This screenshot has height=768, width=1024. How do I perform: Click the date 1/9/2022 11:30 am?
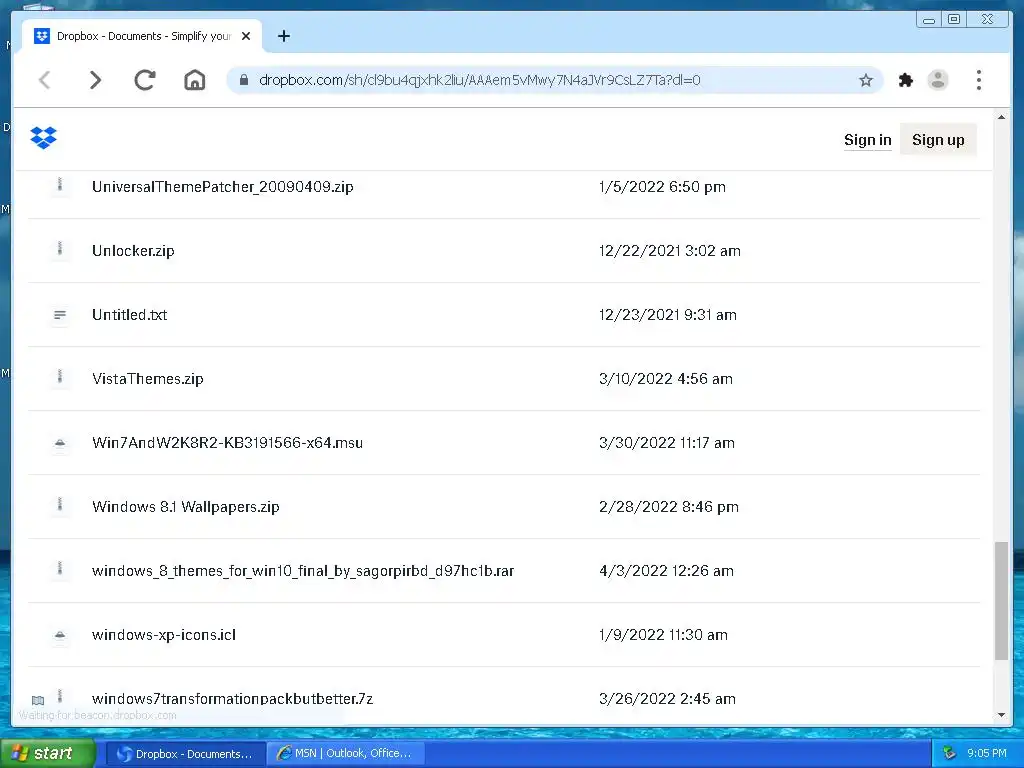pos(664,635)
